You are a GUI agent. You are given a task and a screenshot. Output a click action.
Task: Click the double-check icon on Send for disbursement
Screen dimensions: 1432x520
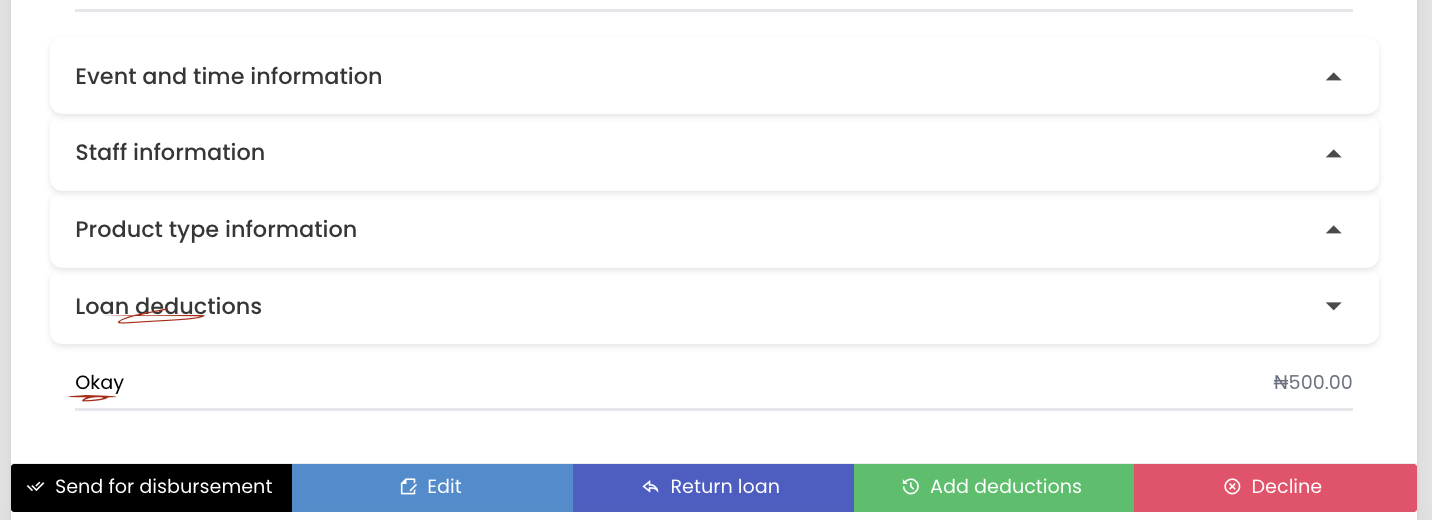(x=36, y=487)
